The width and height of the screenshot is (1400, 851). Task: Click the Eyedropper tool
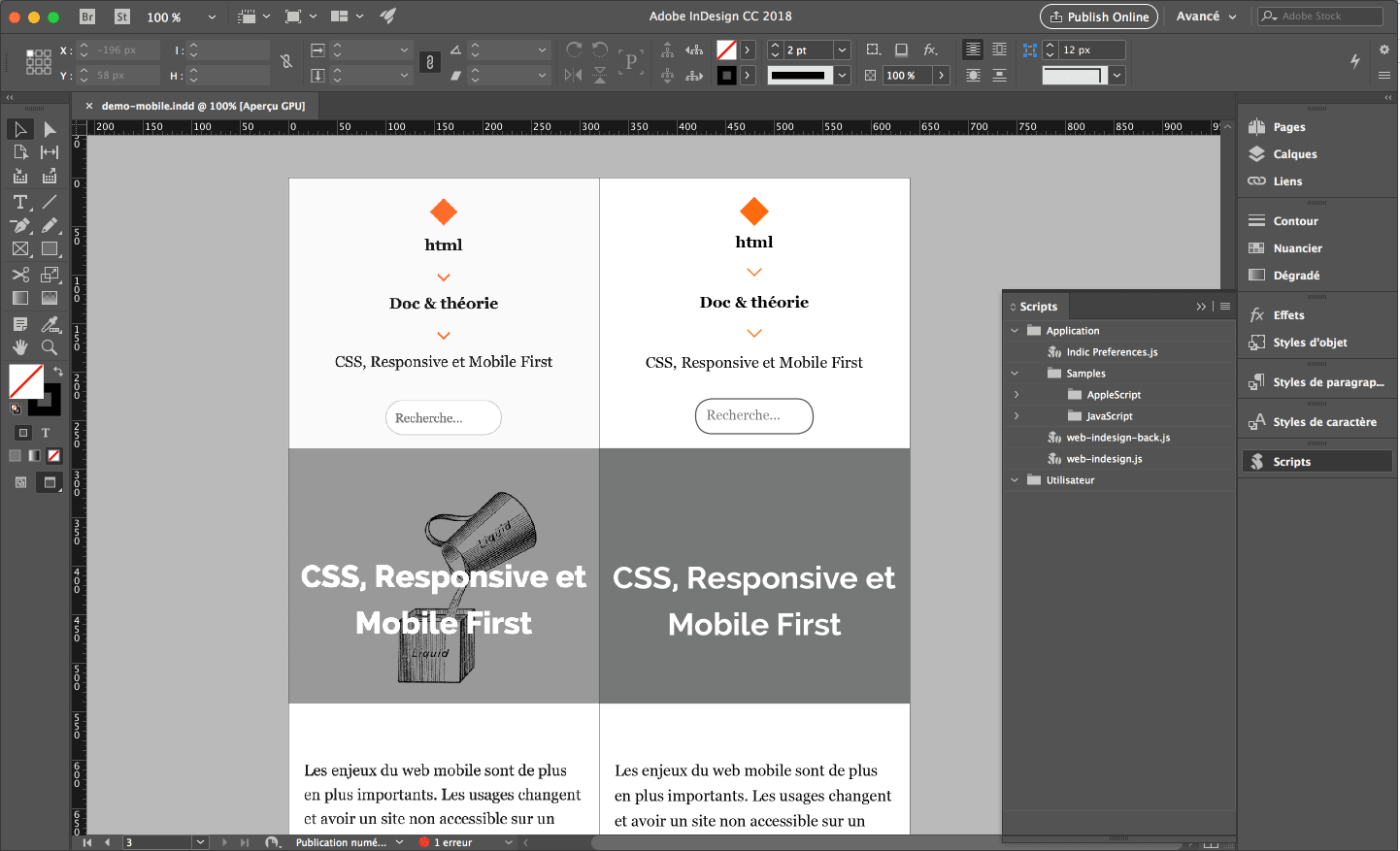50,324
